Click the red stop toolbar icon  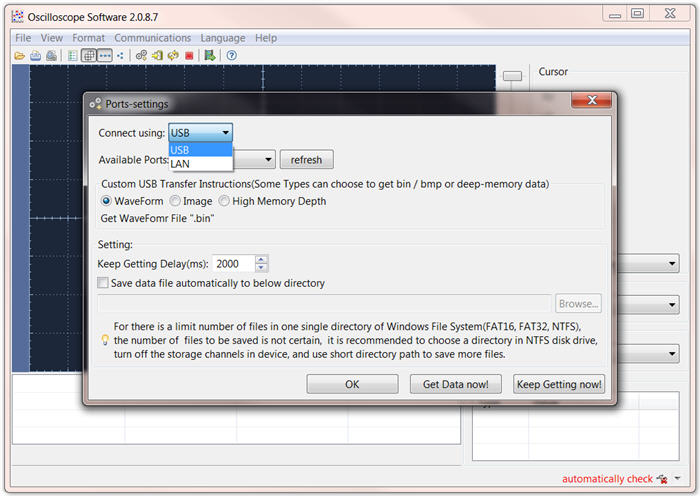pos(189,56)
